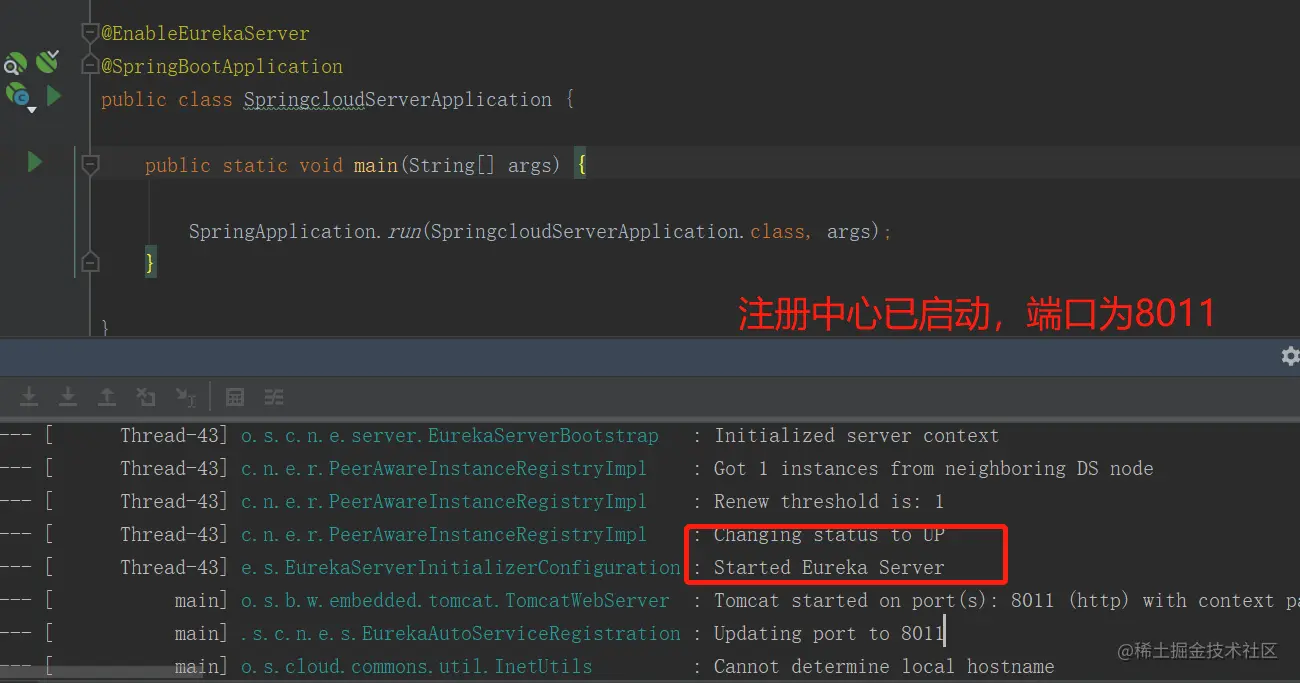Collapse the @SpringBootApplication fold marker
Screen dimensions: 1300x683
(90, 66)
